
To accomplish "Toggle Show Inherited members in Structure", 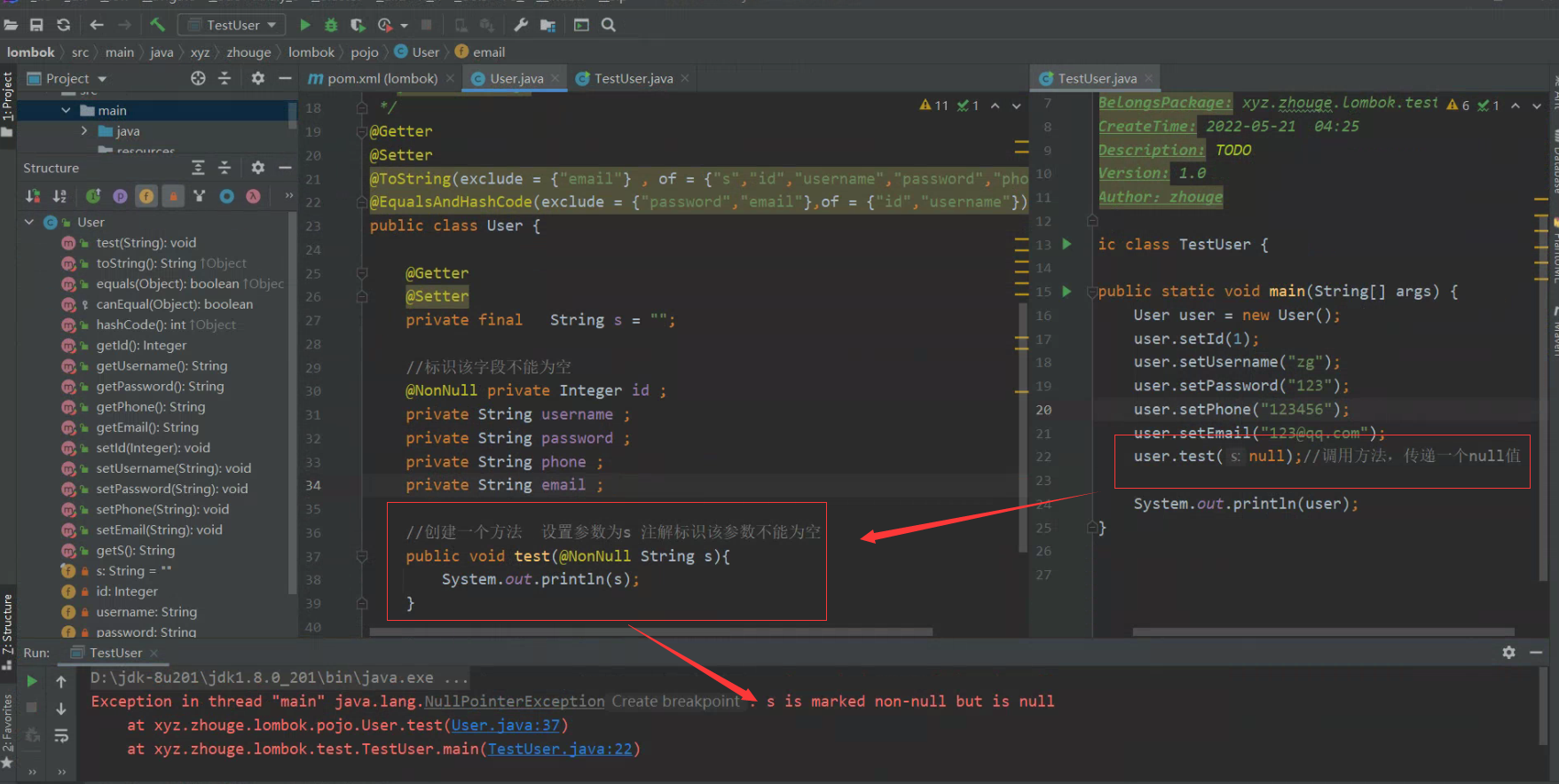I will coord(93,196).
